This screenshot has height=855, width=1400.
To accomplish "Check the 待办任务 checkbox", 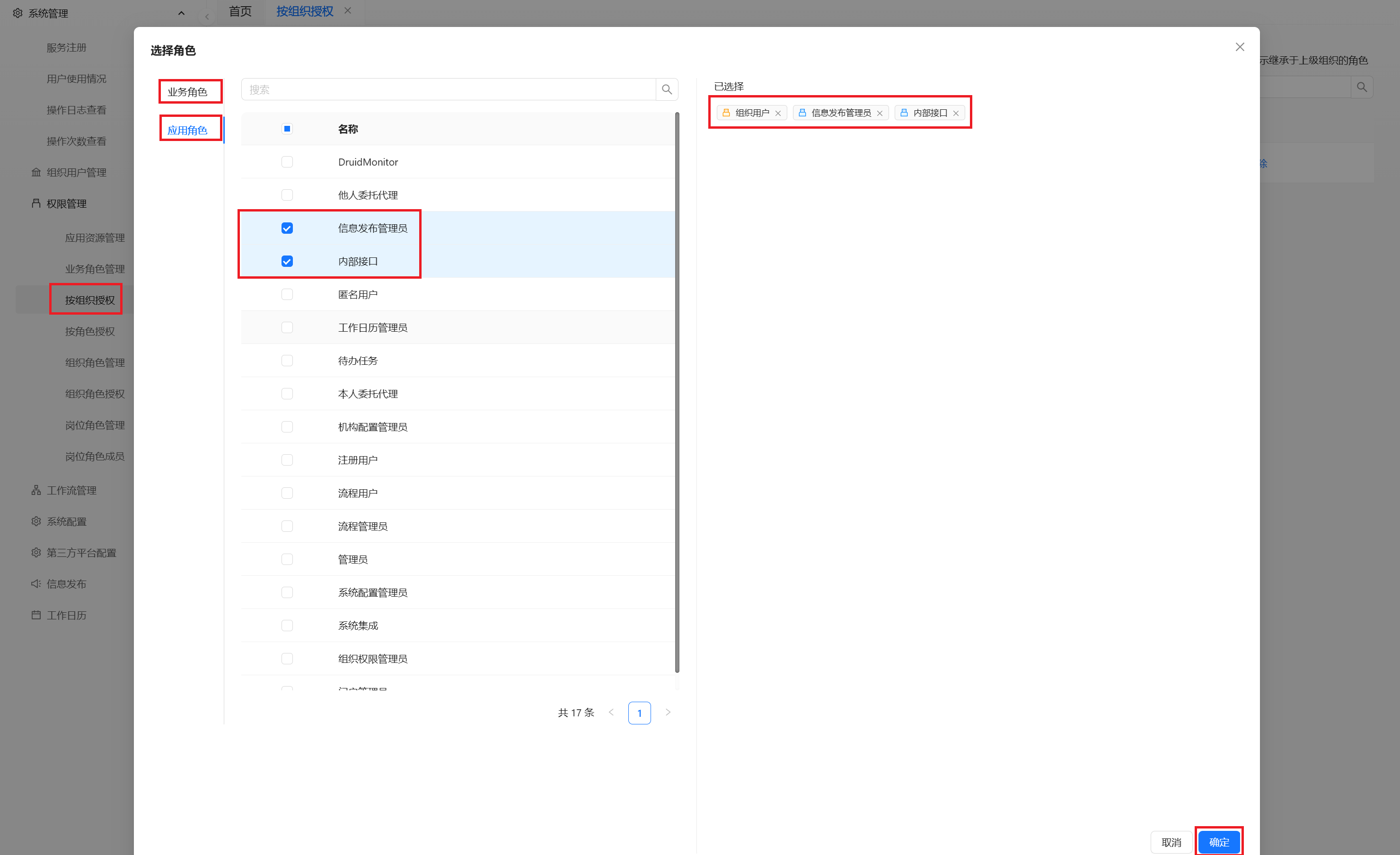I will coord(287,361).
